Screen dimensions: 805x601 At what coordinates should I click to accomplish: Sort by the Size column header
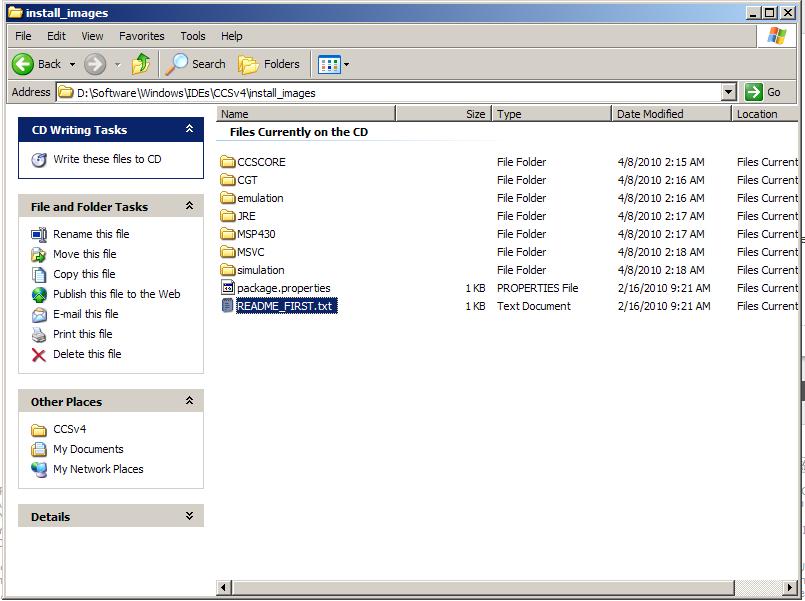(x=444, y=114)
